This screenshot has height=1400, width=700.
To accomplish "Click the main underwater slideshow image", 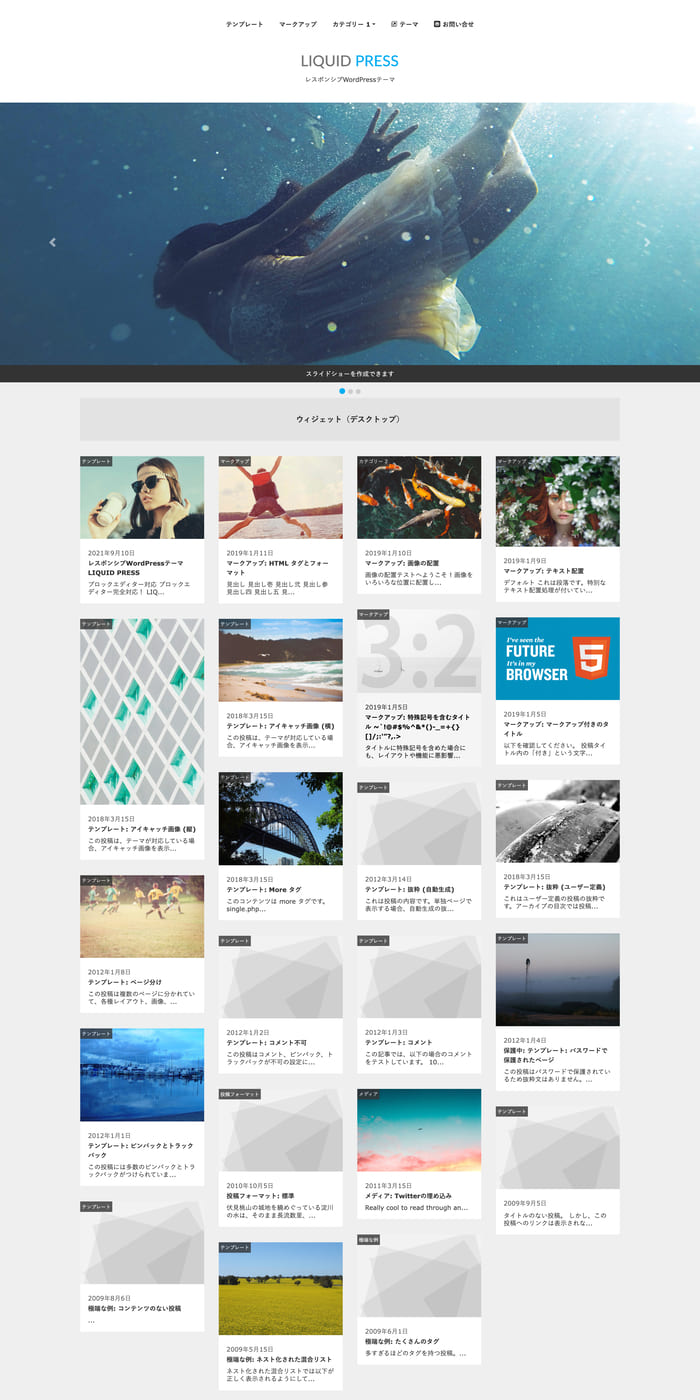I will coord(350,234).
